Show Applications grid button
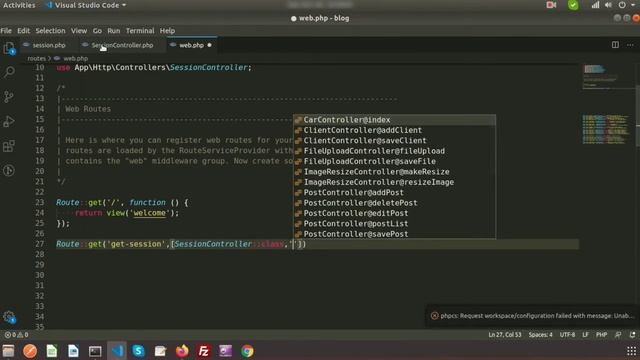640x360 pixels. [631, 351]
